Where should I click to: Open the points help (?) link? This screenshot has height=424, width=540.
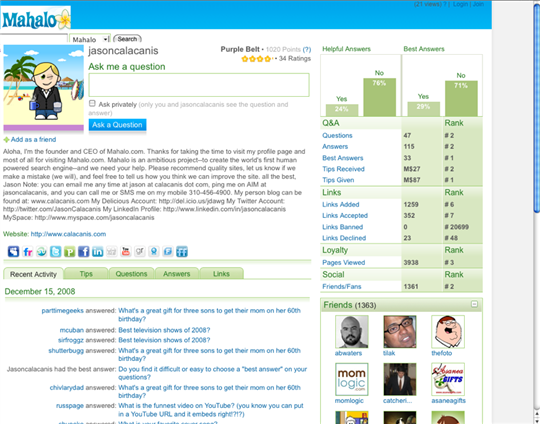307,50
